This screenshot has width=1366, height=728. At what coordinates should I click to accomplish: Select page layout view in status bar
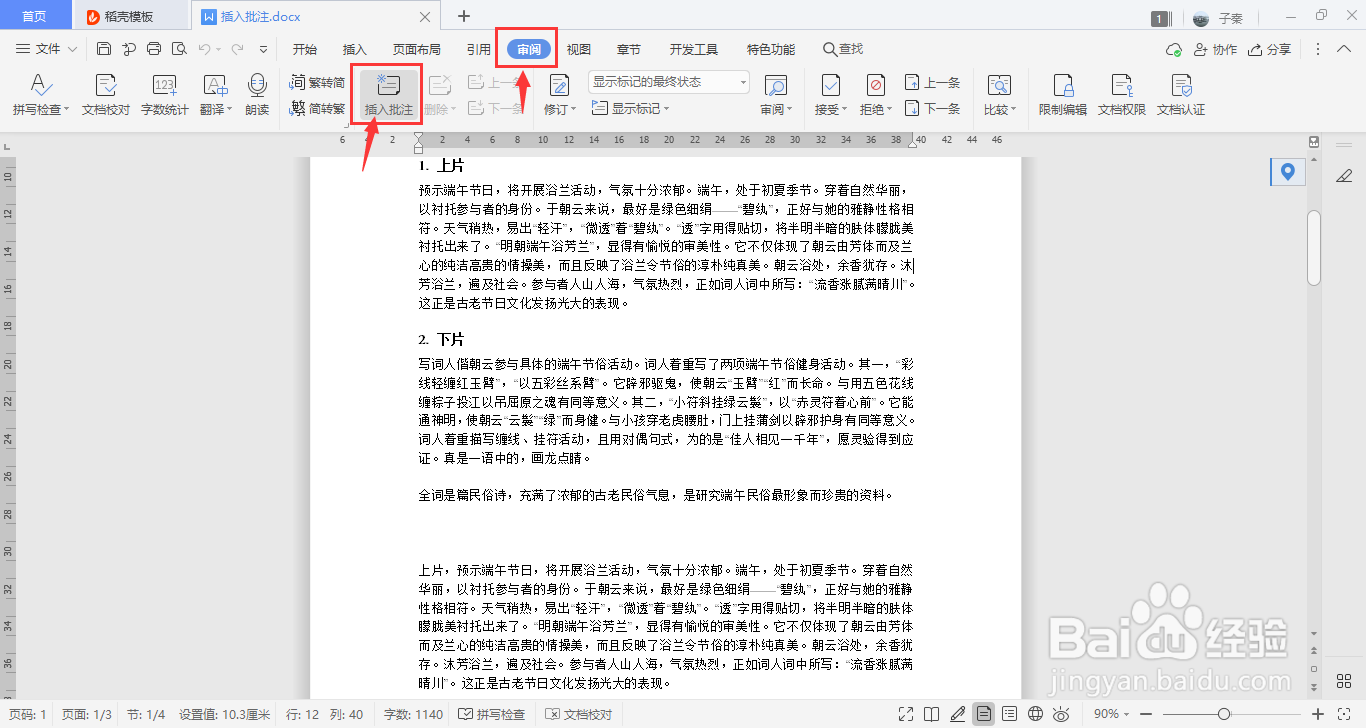coord(984,714)
